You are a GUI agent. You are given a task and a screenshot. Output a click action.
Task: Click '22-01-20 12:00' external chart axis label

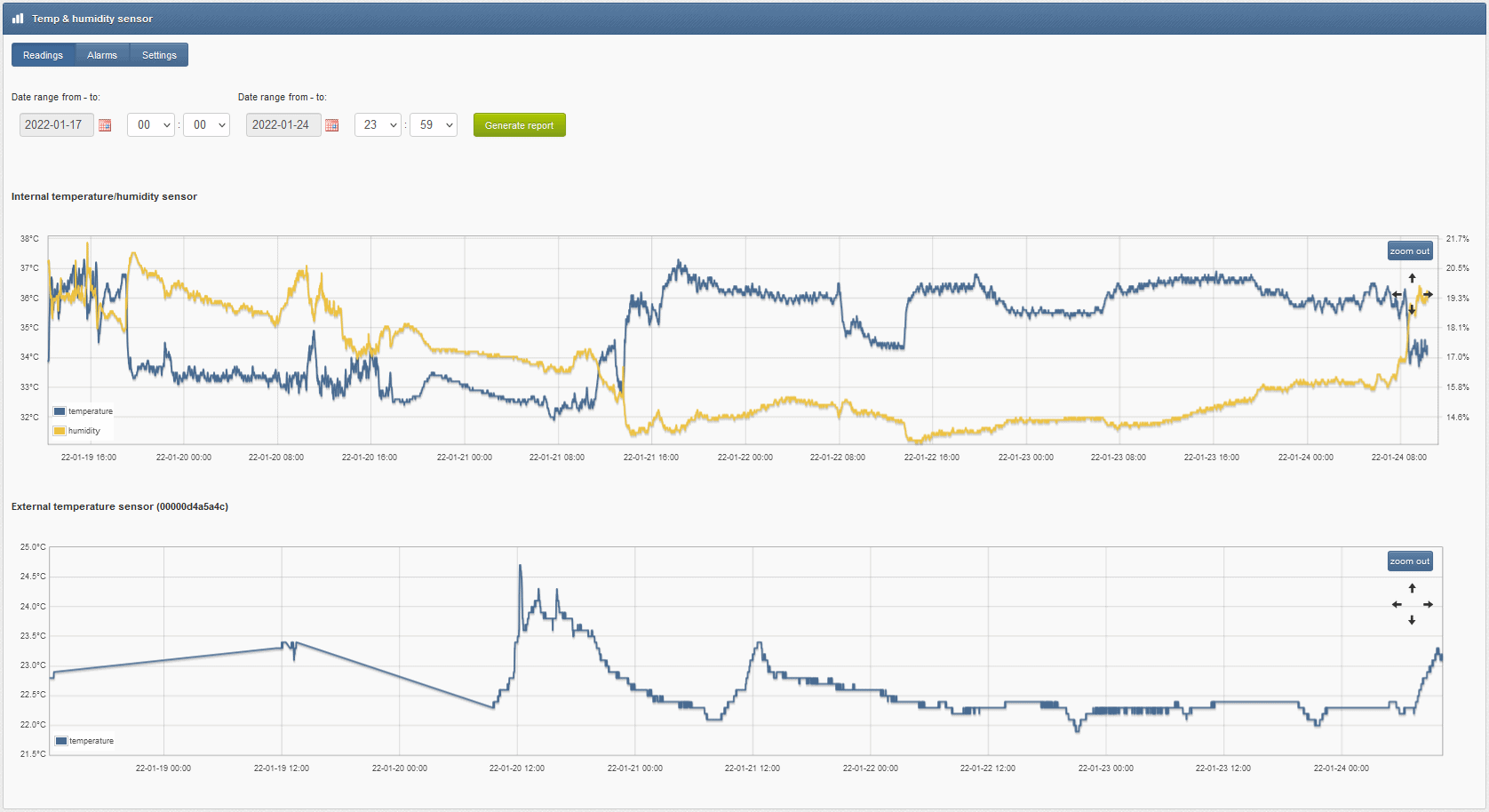(517, 768)
